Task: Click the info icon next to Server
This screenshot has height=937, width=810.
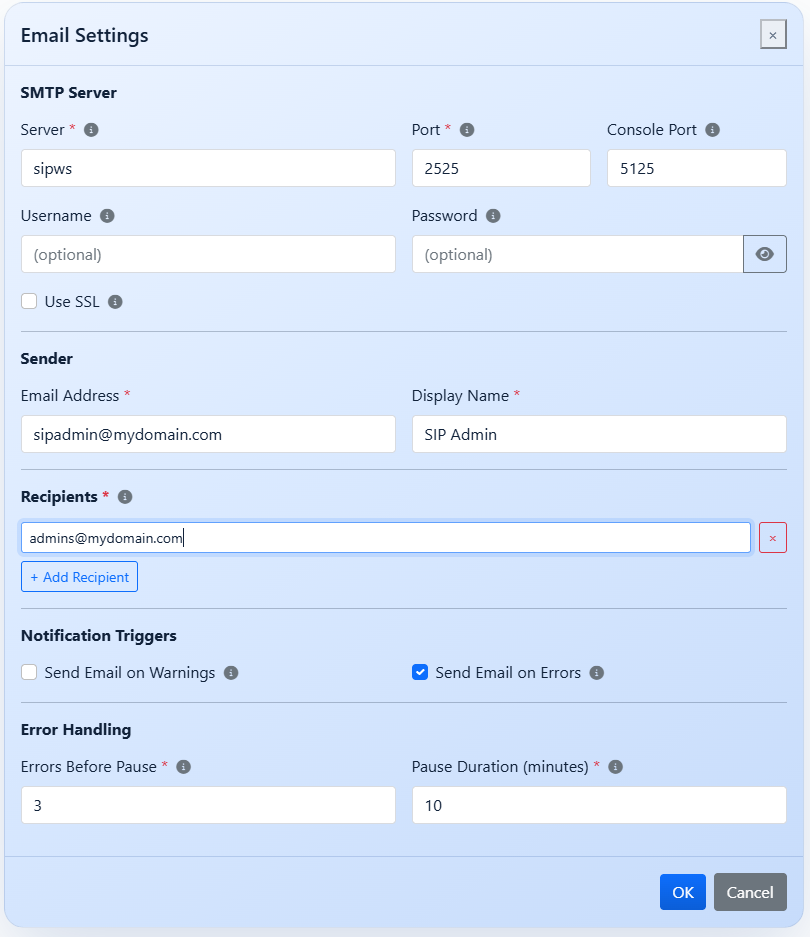Action: click(x=91, y=130)
